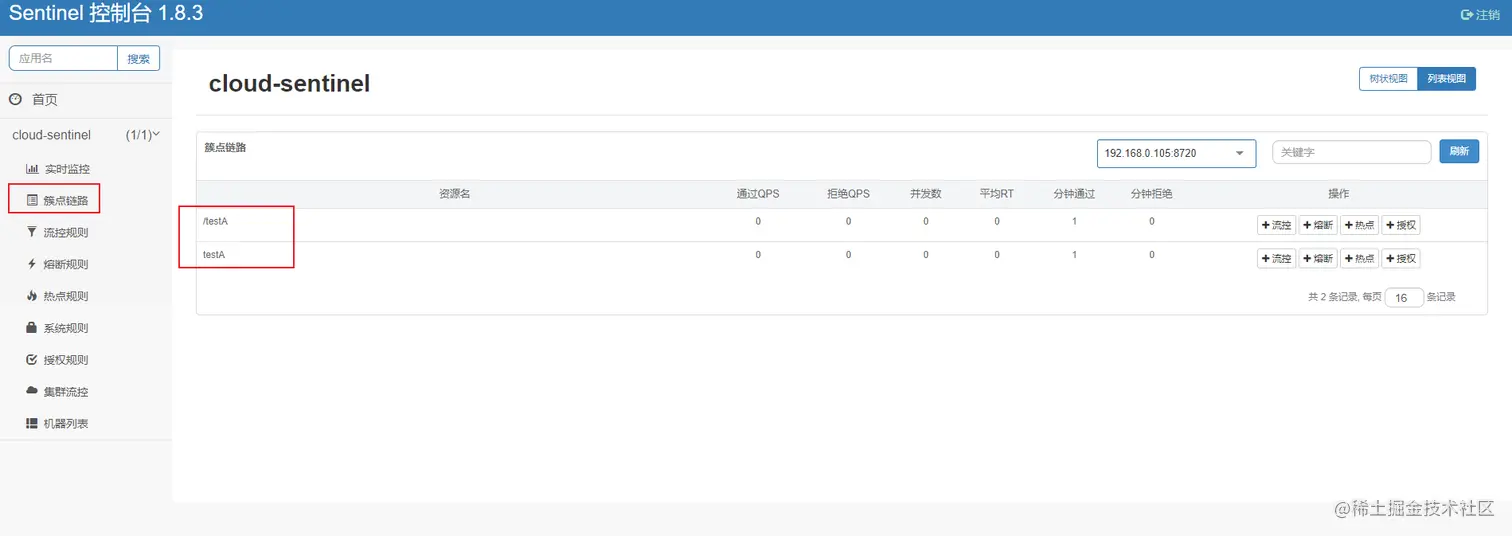Click the 拒绝QPS column header
This screenshot has height=536, width=1512.
pos(848,194)
